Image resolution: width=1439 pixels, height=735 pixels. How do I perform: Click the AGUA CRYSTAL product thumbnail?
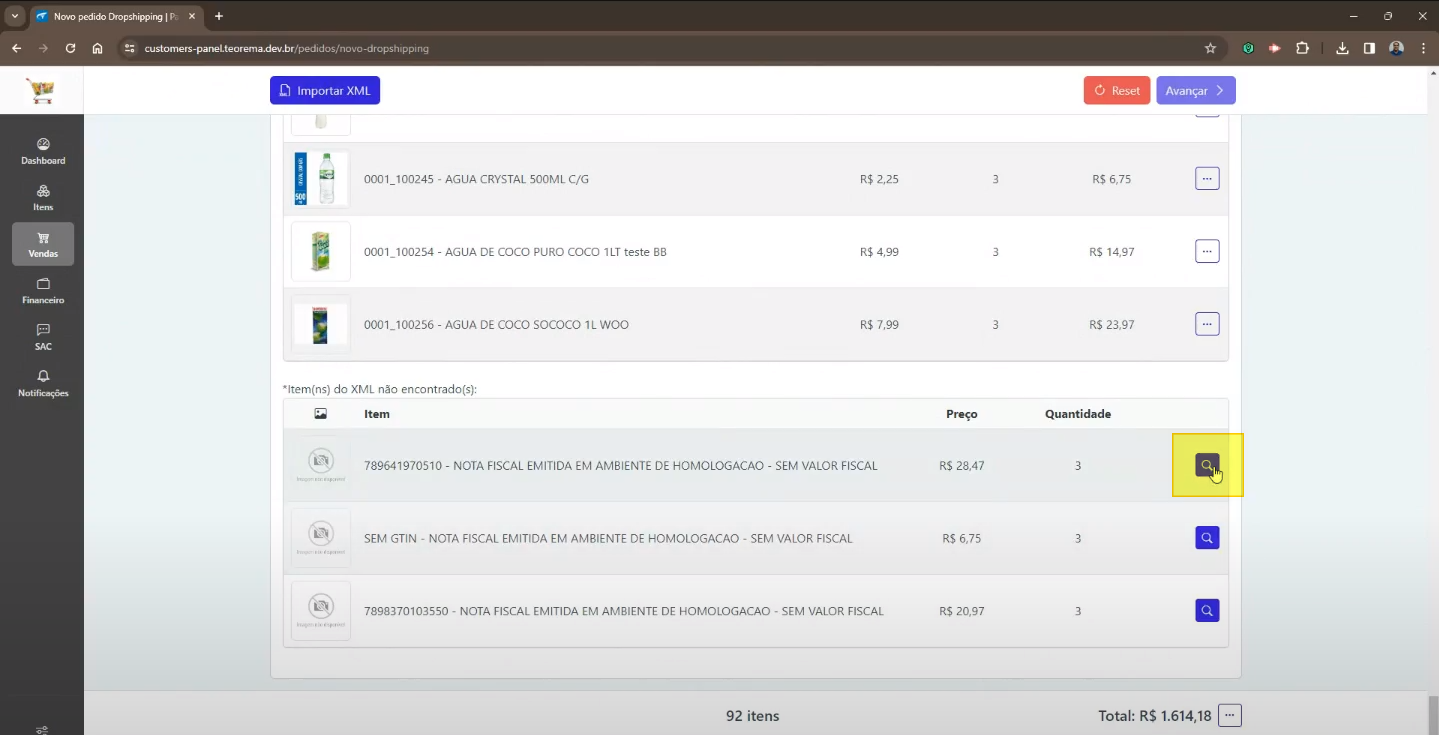click(x=320, y=179)
